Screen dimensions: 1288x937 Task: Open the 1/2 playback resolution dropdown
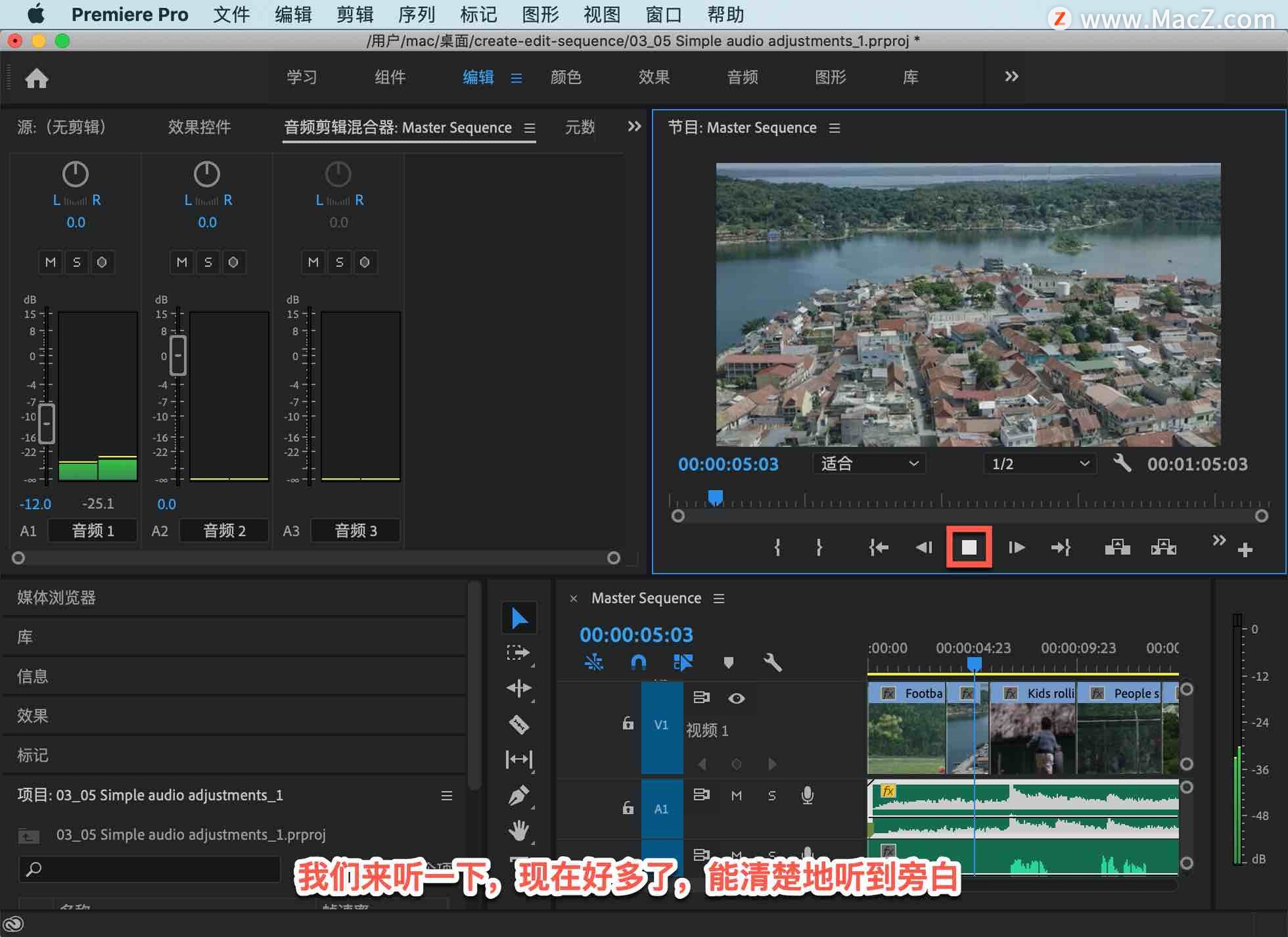coord(1038,463)
